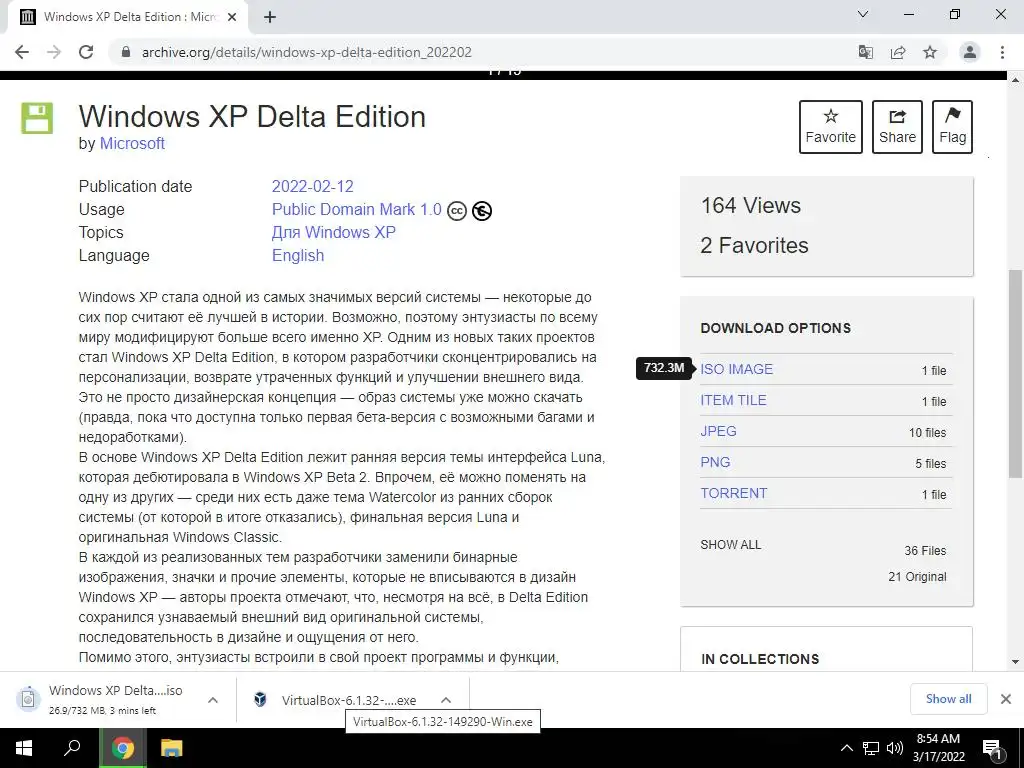Click the browser forward arrow
Image resolution: width=1024 pixels, height=768 pixels.
54,52
